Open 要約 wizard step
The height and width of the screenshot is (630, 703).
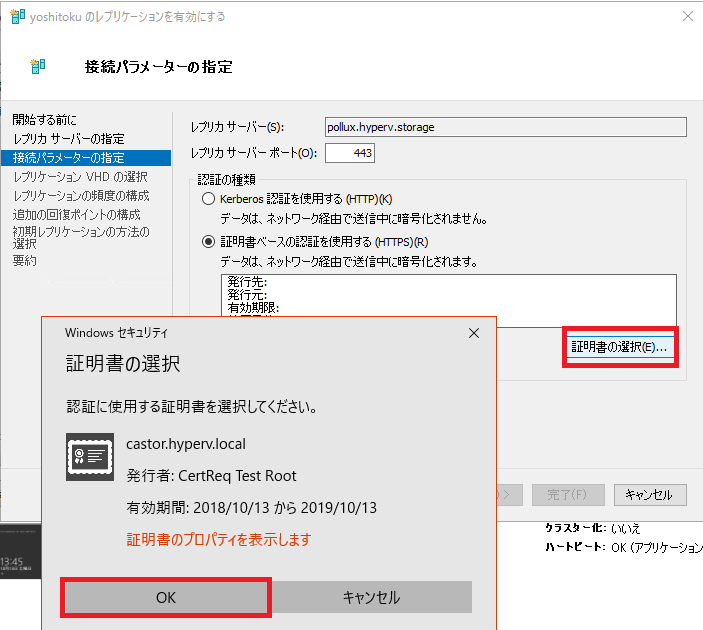tap(25, 261)
